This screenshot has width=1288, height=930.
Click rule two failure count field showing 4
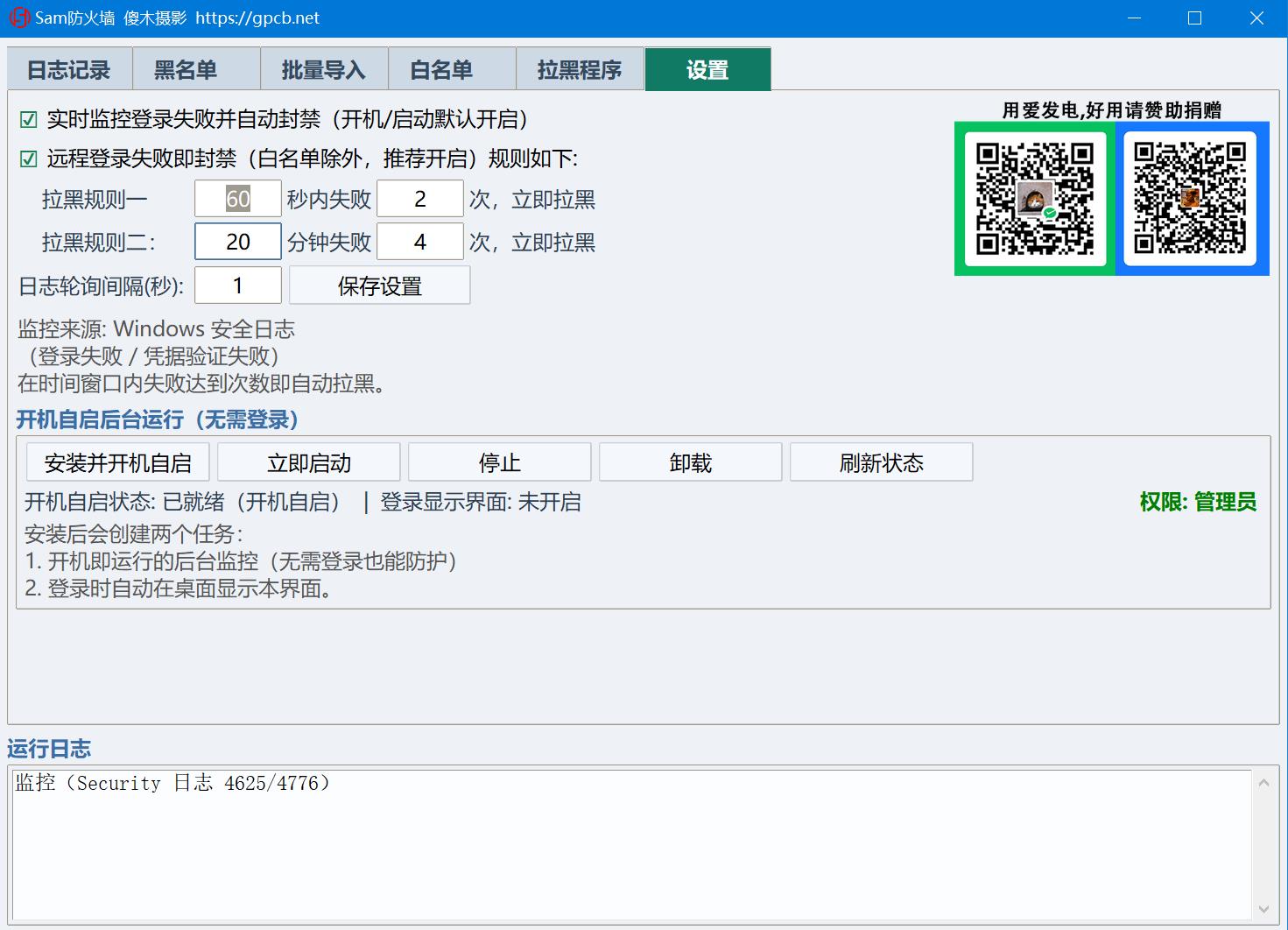click(x=420, y=242)
